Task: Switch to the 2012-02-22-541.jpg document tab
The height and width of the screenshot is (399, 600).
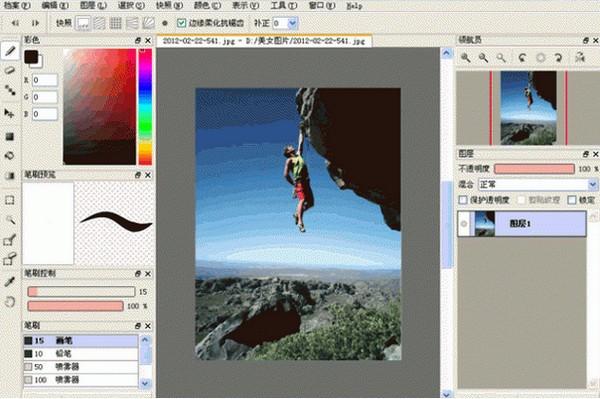Action: click(x=264, y=41)
